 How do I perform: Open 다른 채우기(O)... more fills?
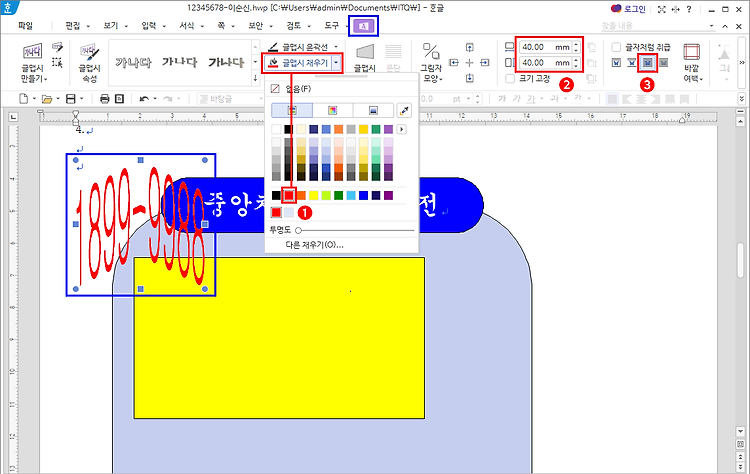point(314,245)
